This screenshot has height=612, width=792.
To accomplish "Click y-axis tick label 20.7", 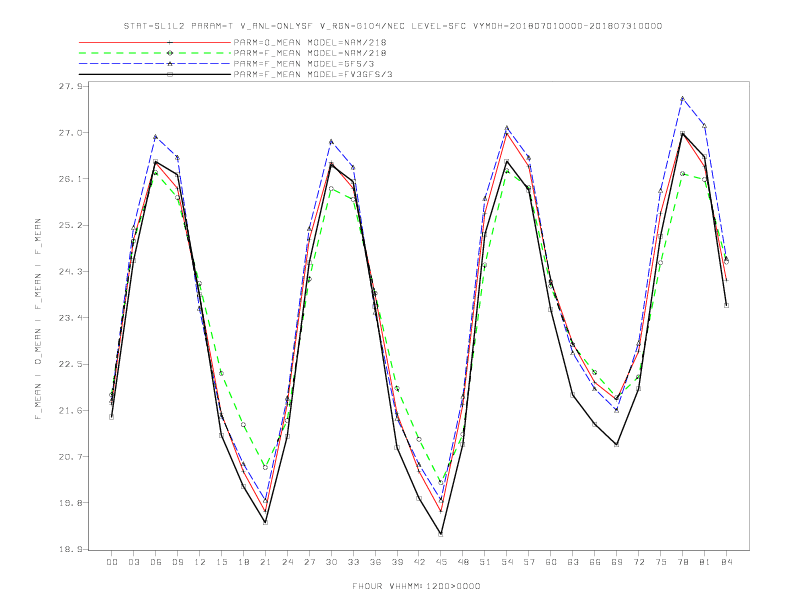I will pos(71,456).
